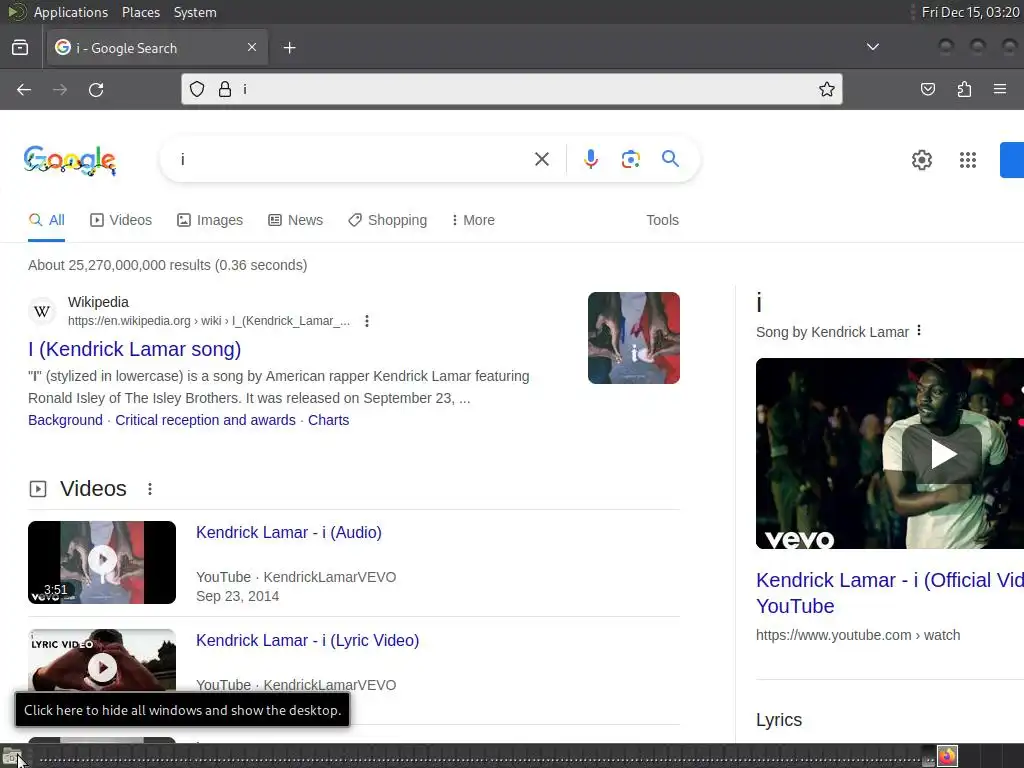
Task: Open the Places menu
Action: [140, 12]
